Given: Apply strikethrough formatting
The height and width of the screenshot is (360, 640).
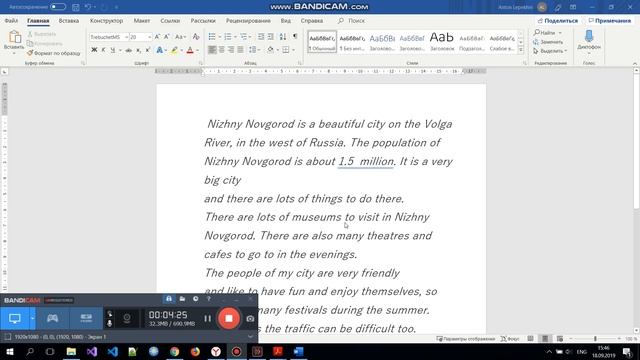Looking at the screenshot, I should pos(129,50).
